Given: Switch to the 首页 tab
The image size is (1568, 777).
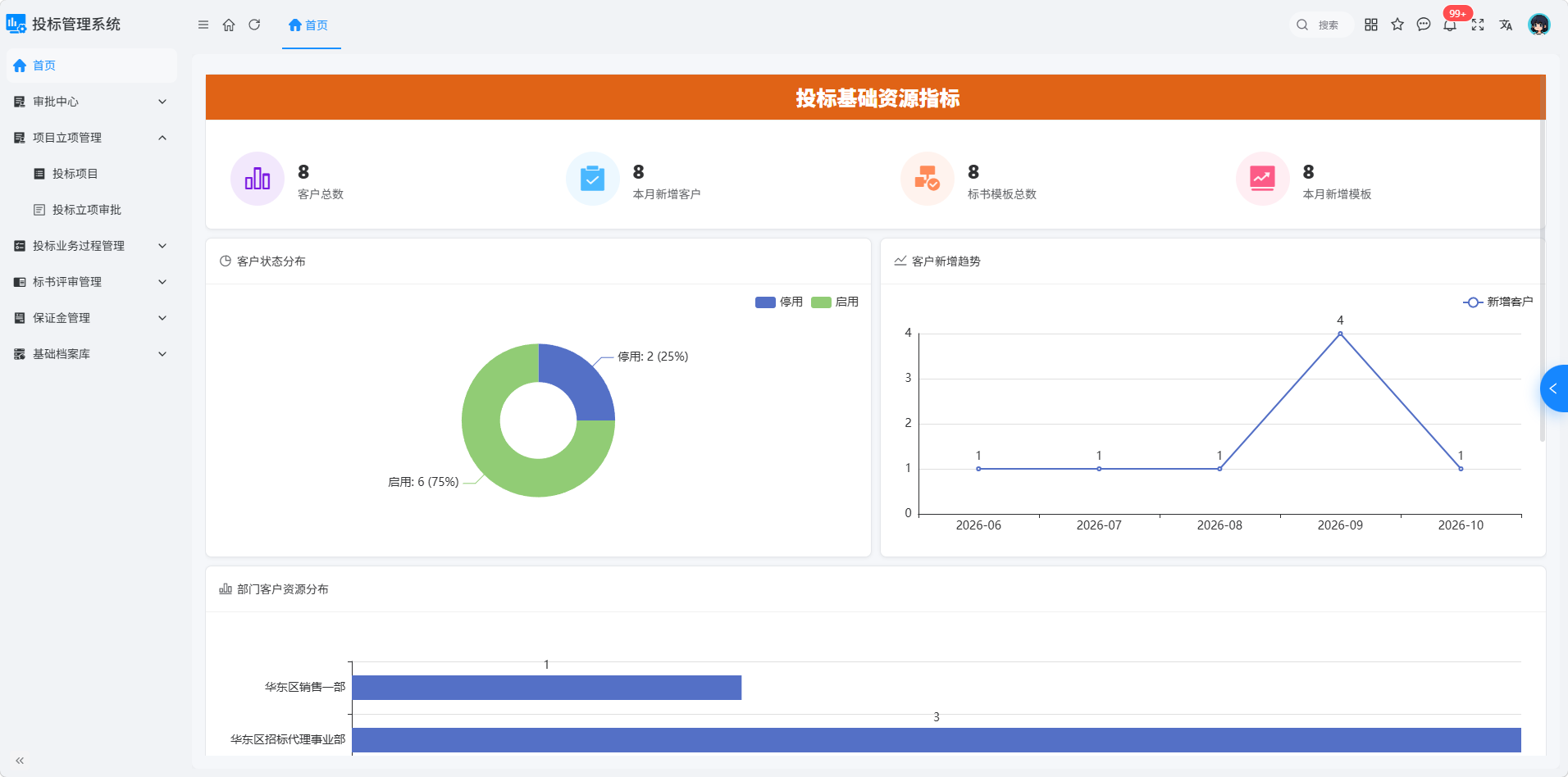Looking at the screenshot, I should [311, 25].
